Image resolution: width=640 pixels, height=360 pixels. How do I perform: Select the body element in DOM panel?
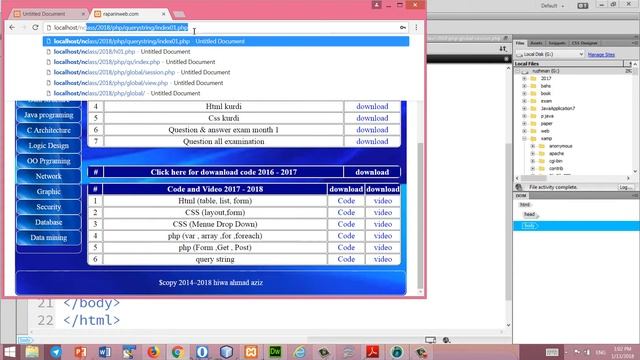529,226
